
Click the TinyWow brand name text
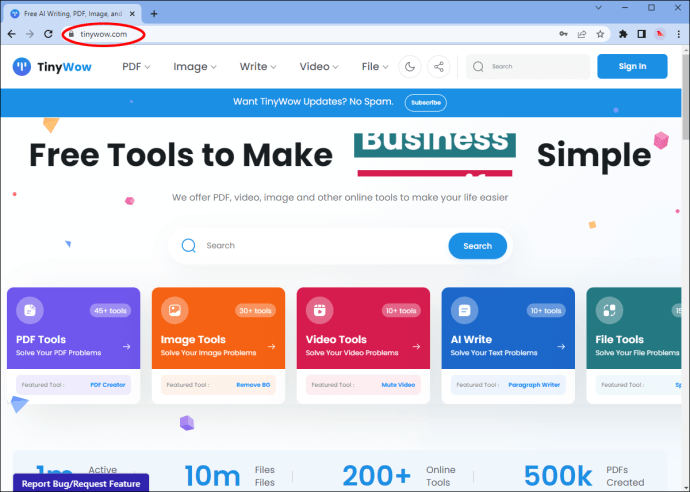point(64,67)
